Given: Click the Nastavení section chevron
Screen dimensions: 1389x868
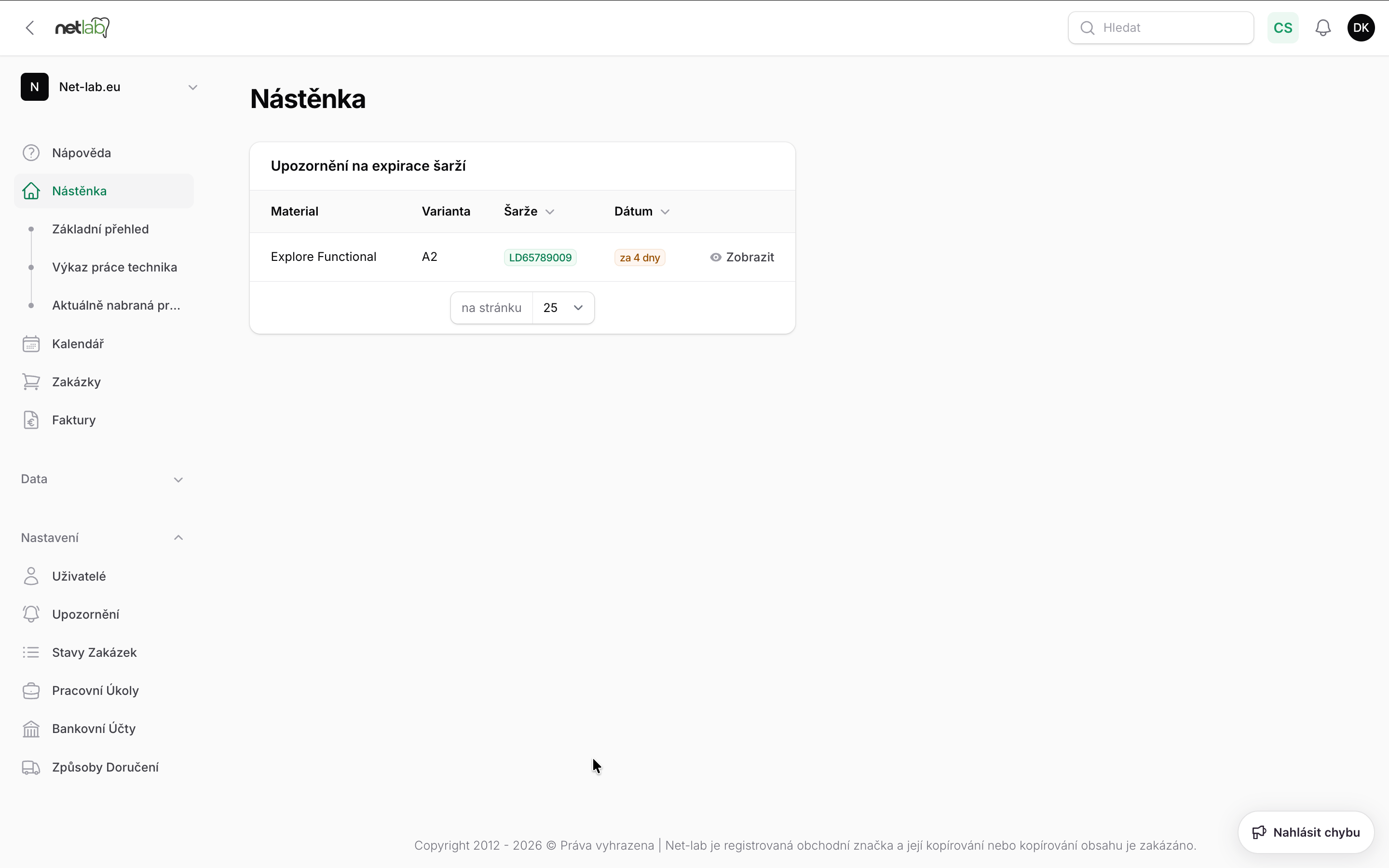Looking at the screenshot, I should (178, 538).
